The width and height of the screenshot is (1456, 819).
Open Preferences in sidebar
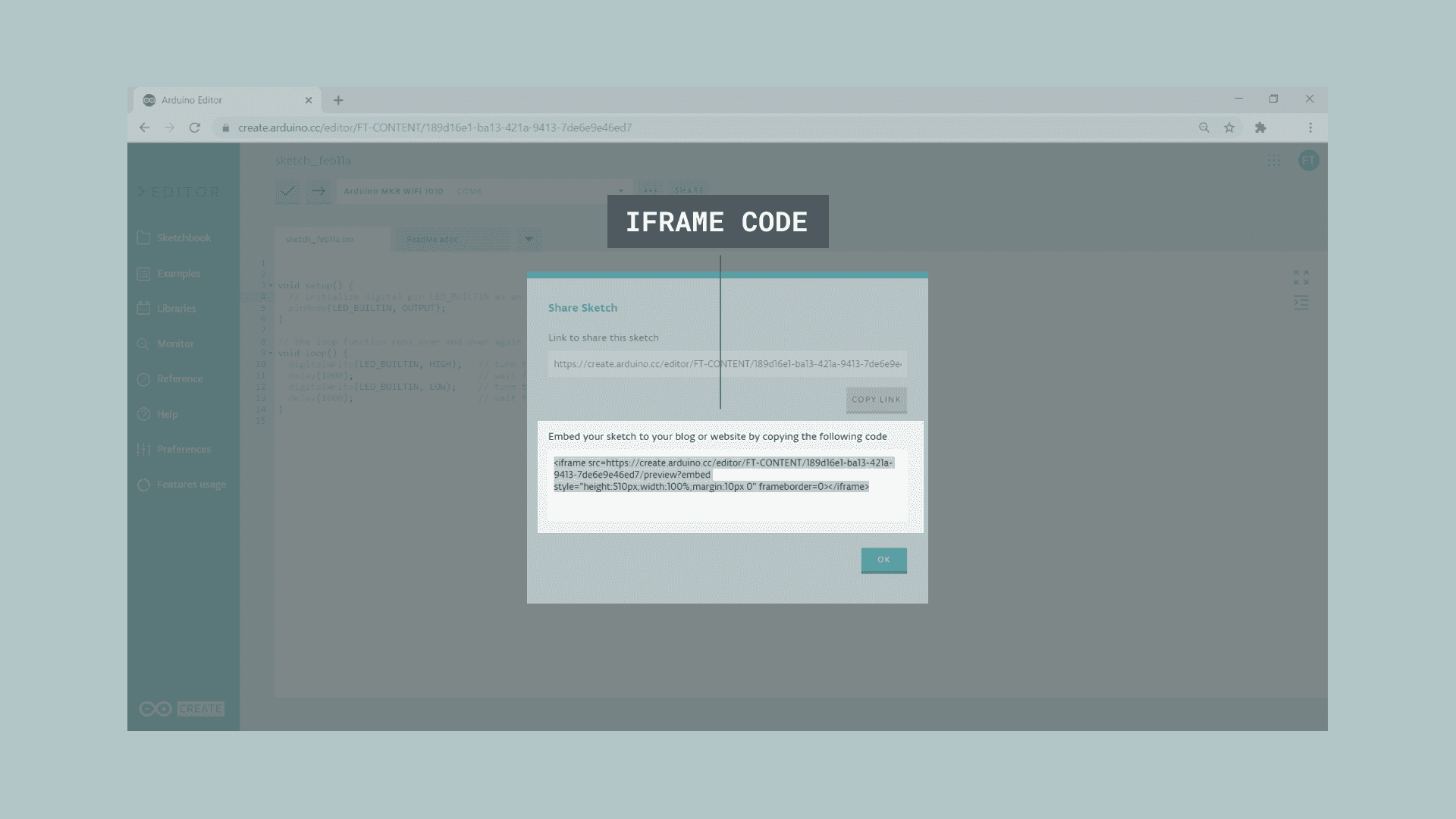pyautogui.click(x=183, y=450)
